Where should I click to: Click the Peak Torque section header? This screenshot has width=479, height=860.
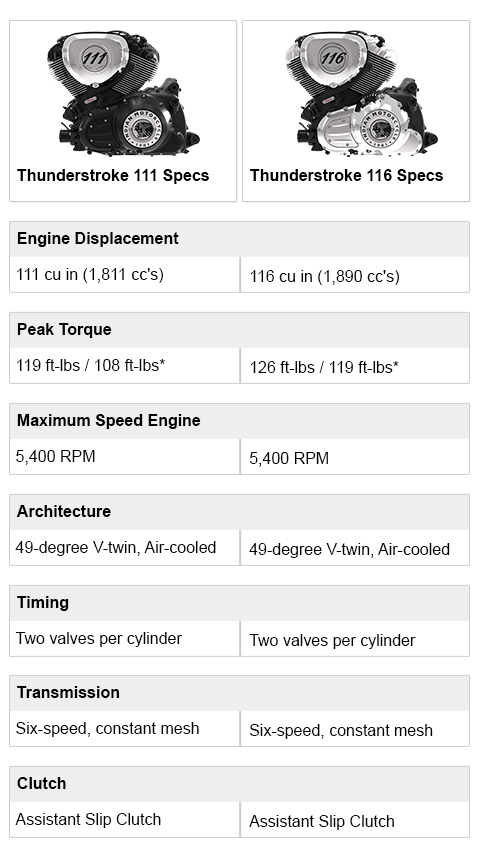(239, 330)
